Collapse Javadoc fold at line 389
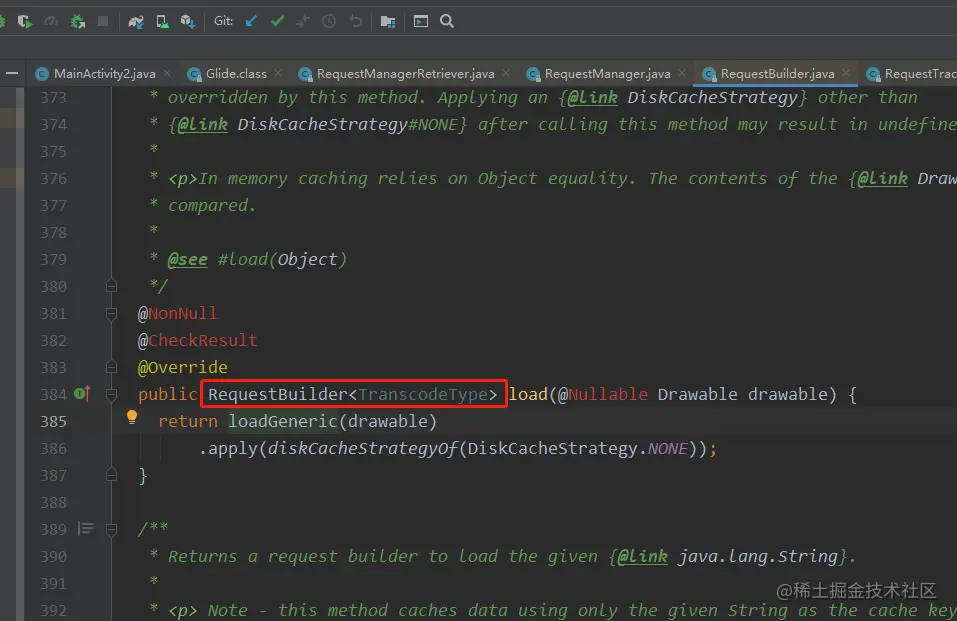This screenshot has height=621, width=957. (x=111, y=529)
